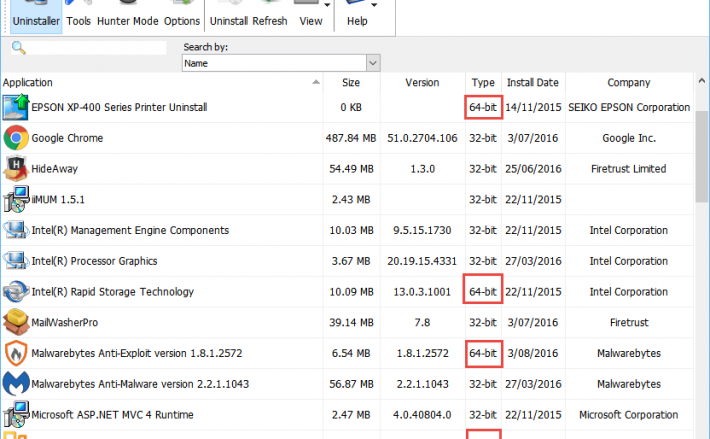Click the Uninstall toolbar button
Viewport: 710px width, 439px height.
pyautogui.click(x=229, y=16)
